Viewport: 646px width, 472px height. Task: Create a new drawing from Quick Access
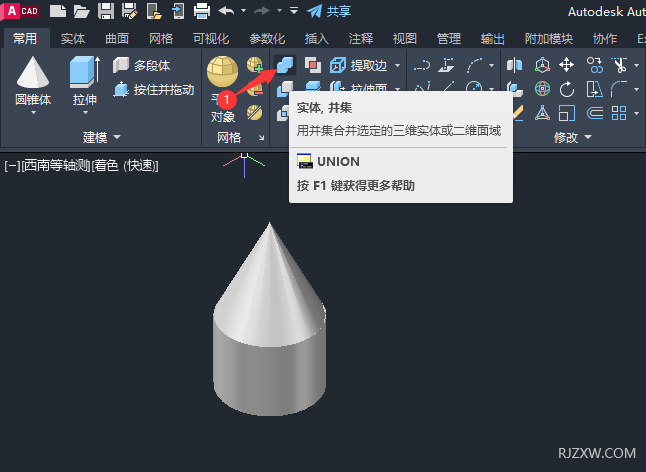pyautogui.click(x=58, y=11)
